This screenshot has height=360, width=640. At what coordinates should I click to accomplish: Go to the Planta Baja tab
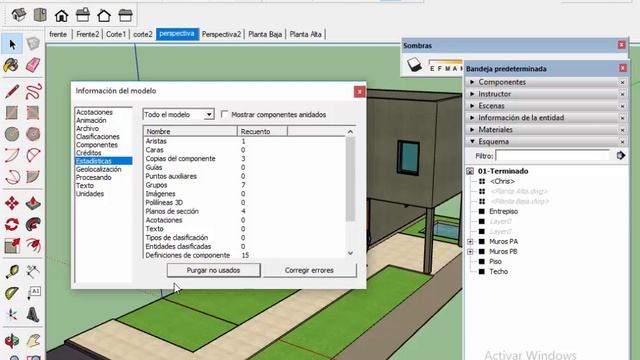[265, 34]
